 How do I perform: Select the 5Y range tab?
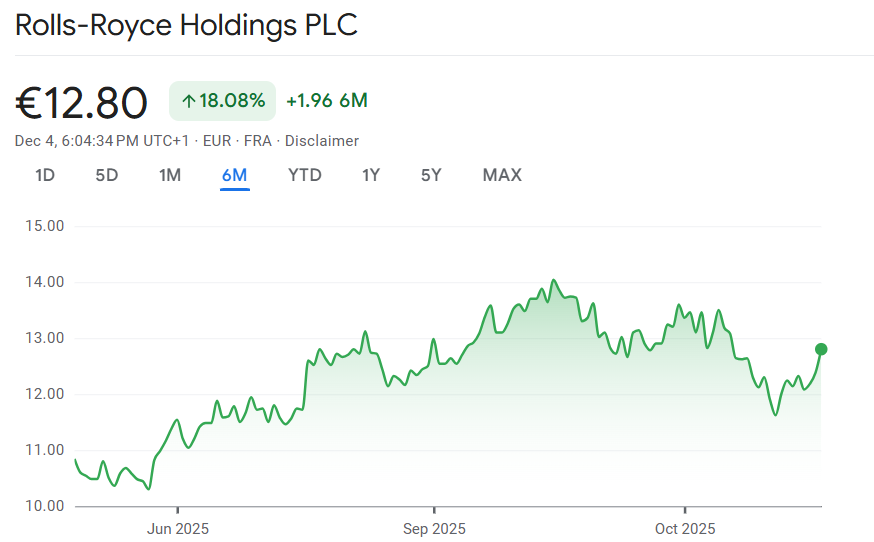coord(431,176)
